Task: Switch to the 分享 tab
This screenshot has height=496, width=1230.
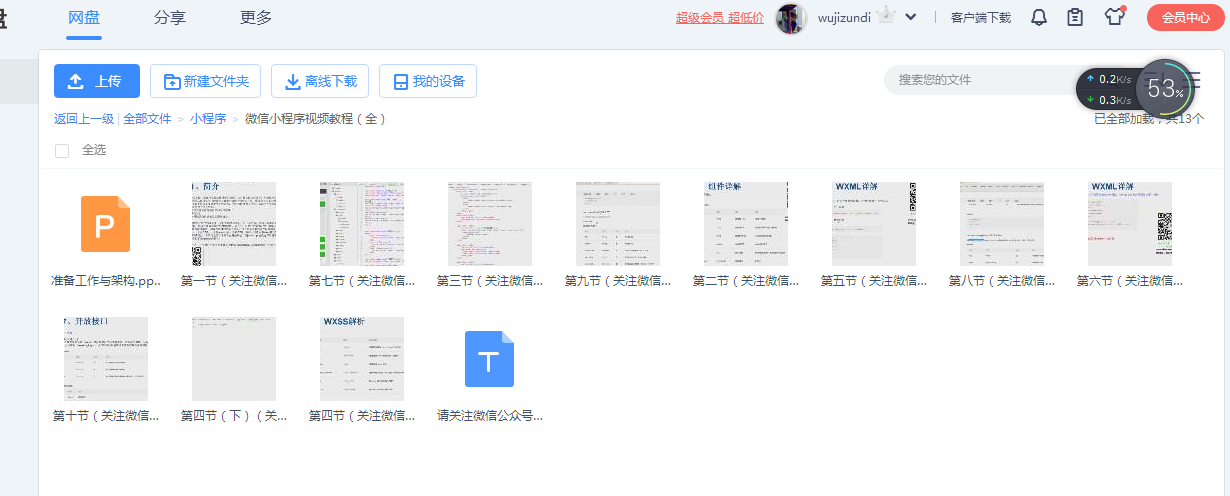Action: coord(170,18)
